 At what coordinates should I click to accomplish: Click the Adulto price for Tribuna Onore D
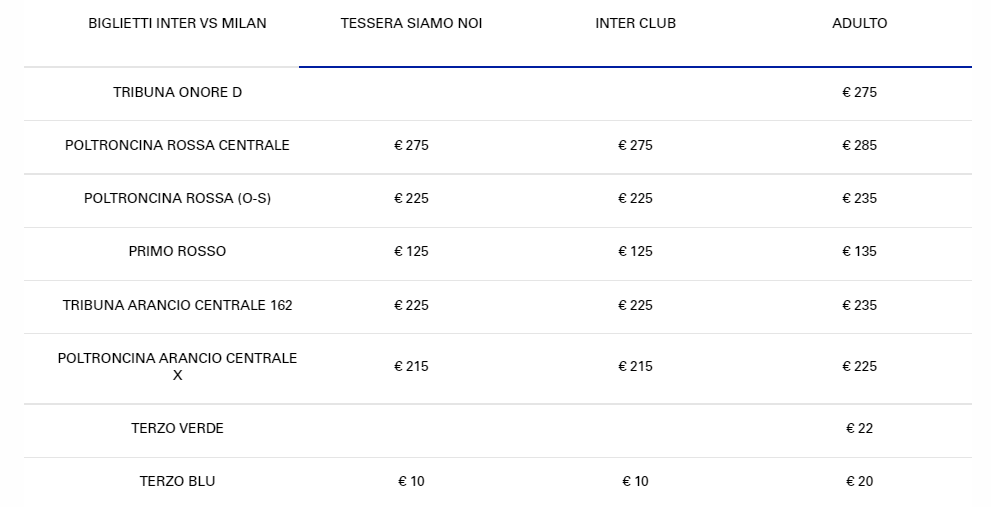(x=859, y=92)
